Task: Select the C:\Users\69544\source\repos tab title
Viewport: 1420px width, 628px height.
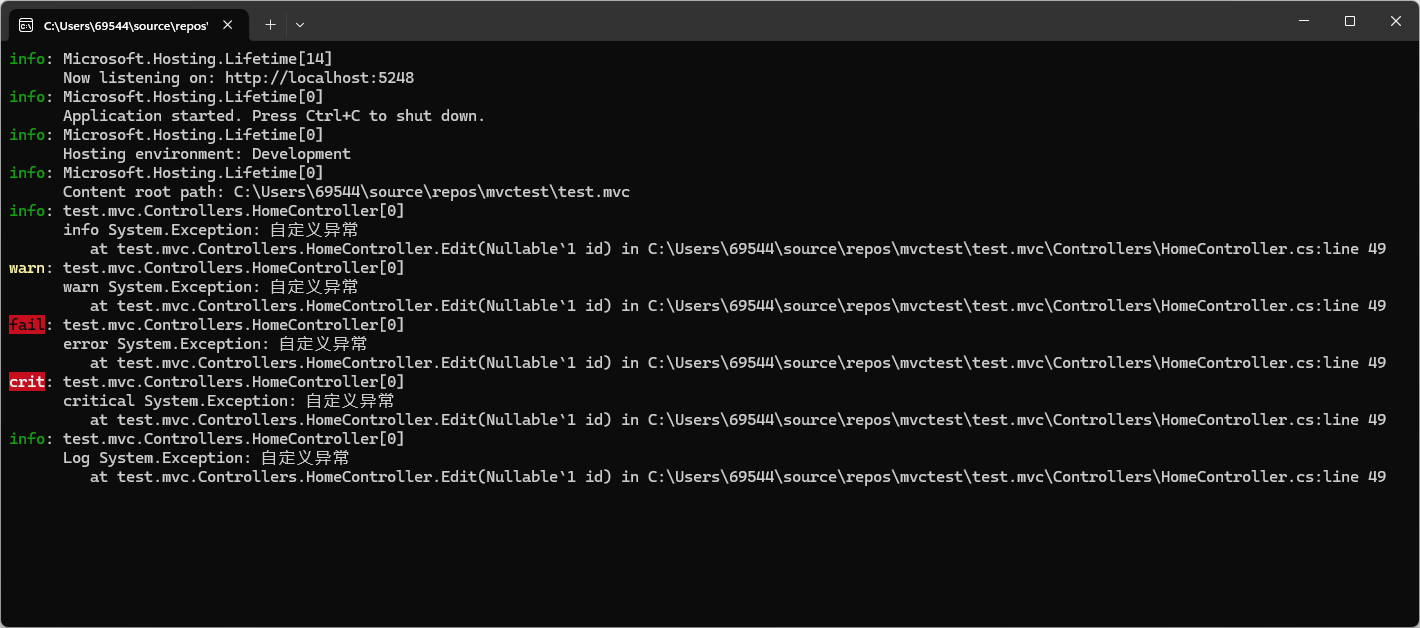Action: tap(125, 24)
